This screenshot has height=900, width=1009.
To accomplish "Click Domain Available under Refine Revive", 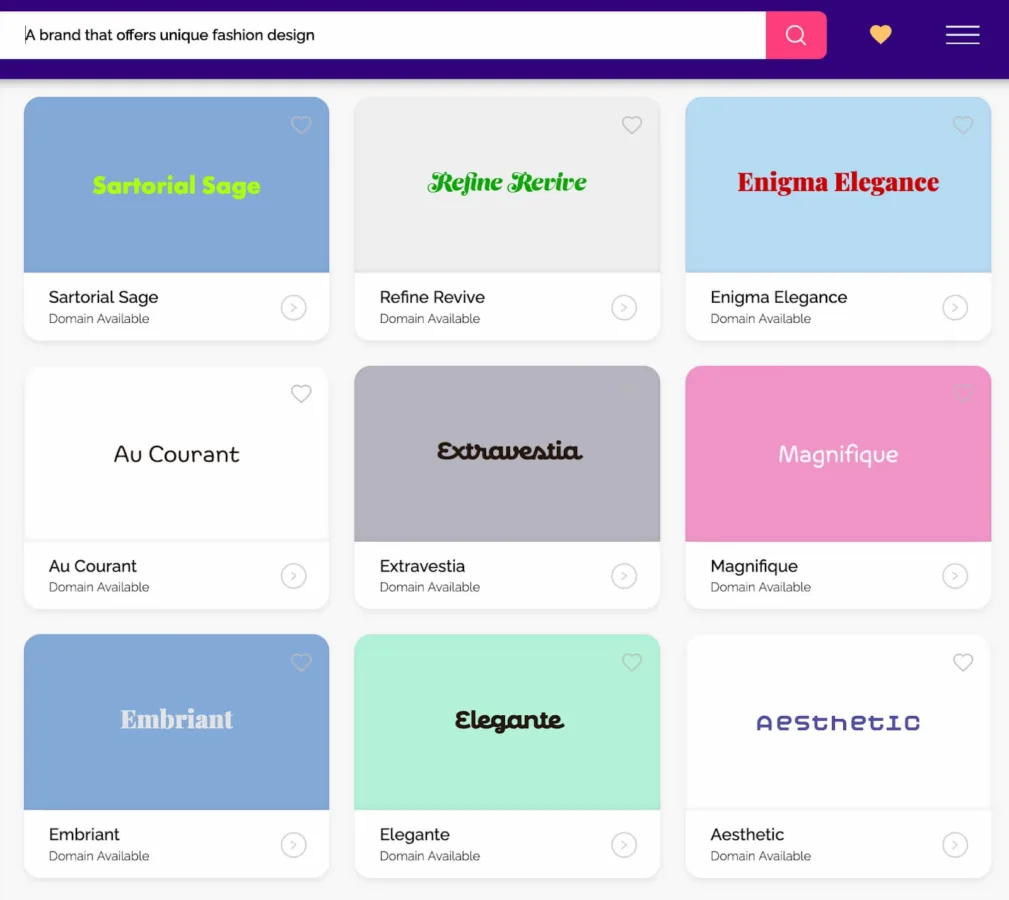I will click(x=430, y=318).
